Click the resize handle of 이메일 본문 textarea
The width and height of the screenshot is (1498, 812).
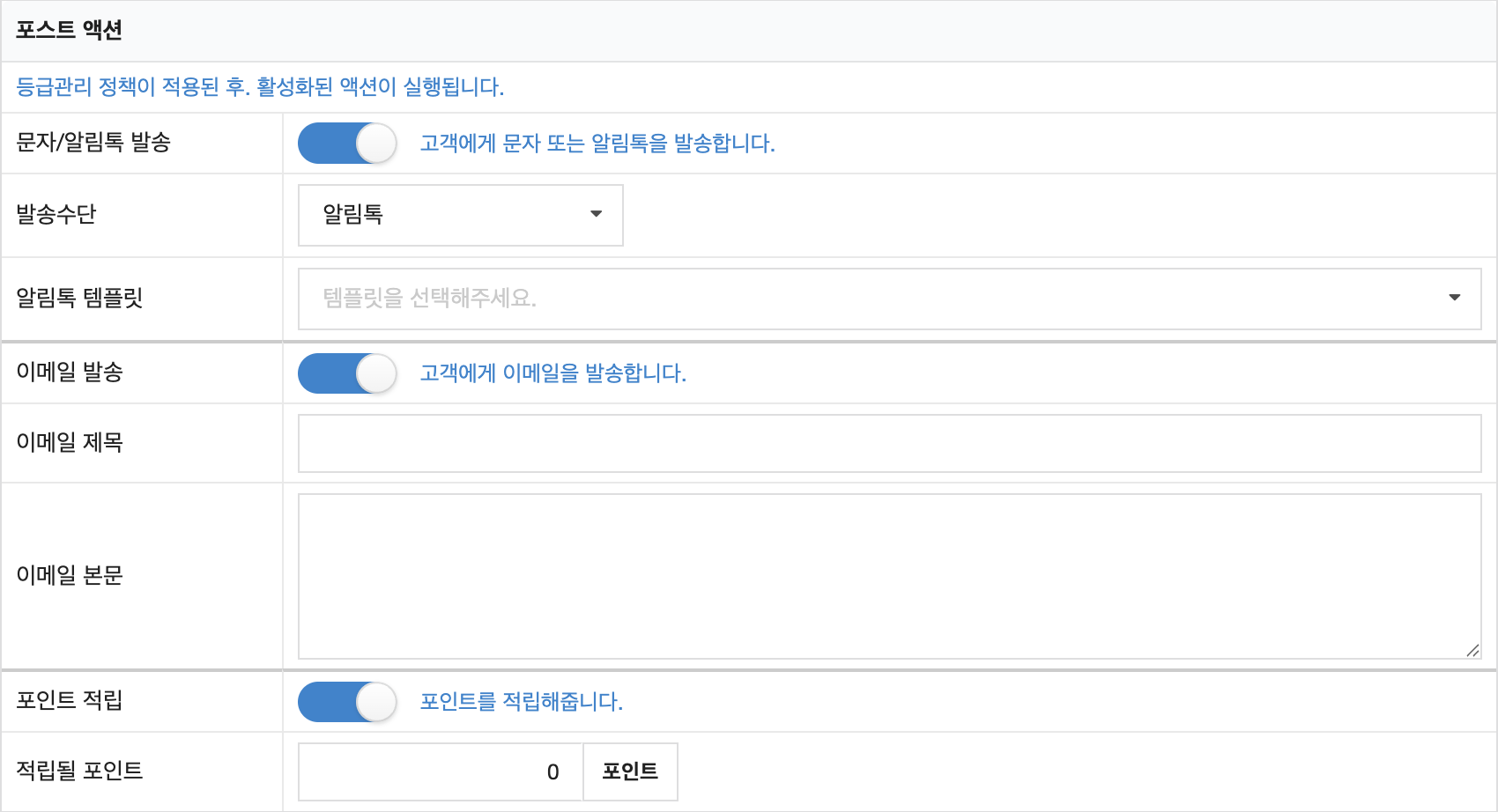1472,651
